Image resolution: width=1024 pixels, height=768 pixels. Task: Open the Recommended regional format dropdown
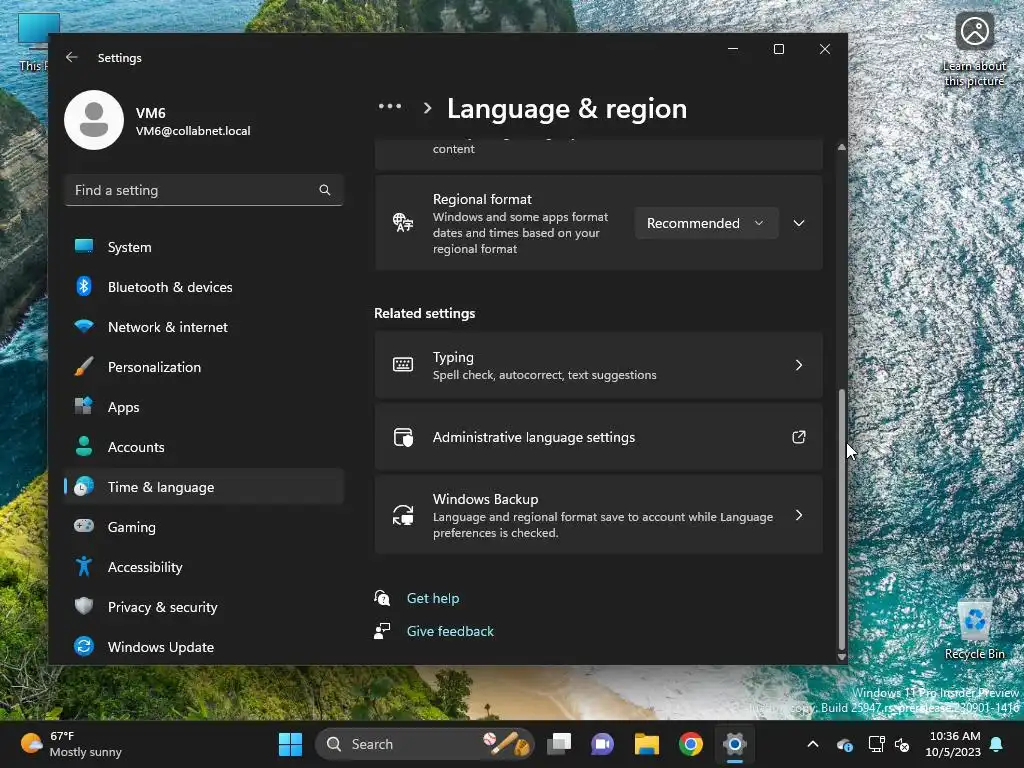pyautogui.click(x=706, y=223)
